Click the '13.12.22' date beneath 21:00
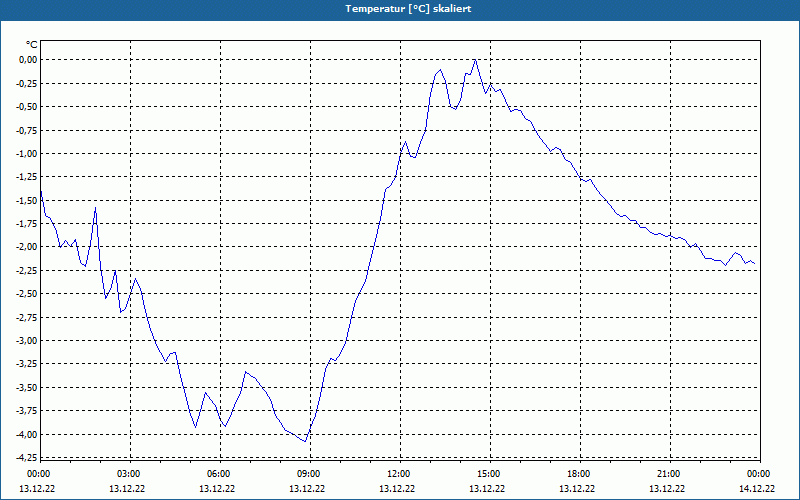The width and height of the screenshot is (800, 500). pos(667,489)
